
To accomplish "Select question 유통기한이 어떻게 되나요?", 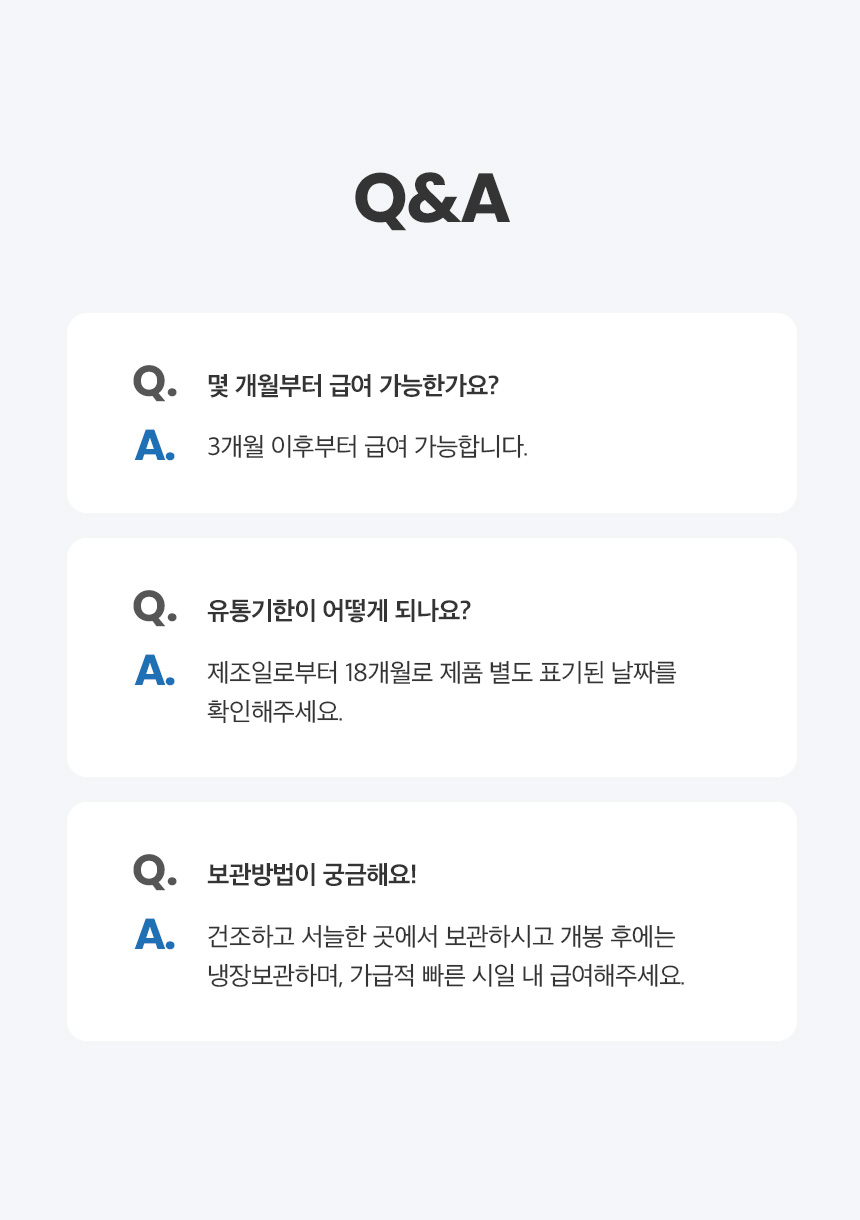I will (x=338, y=611).
